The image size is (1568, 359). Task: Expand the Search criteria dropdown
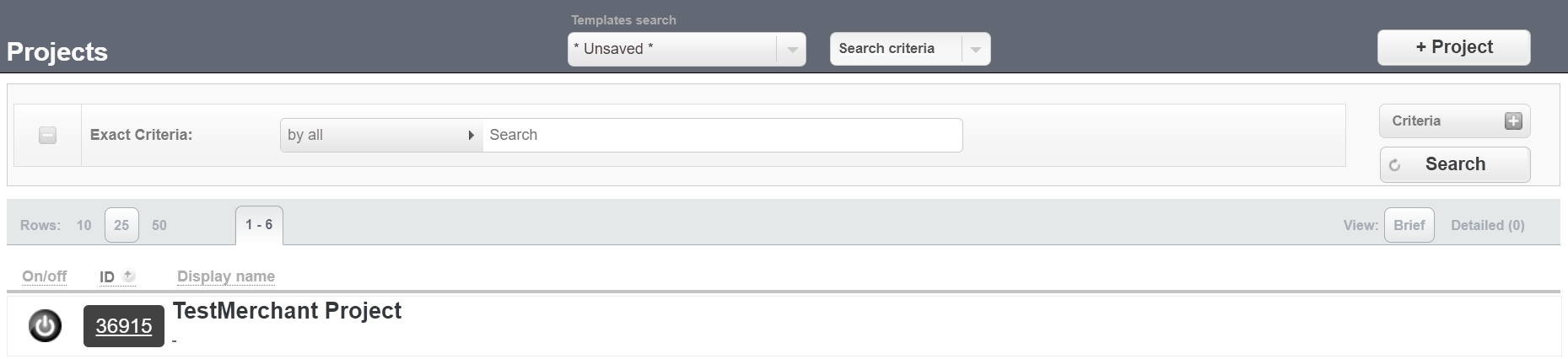coord(975,50)
